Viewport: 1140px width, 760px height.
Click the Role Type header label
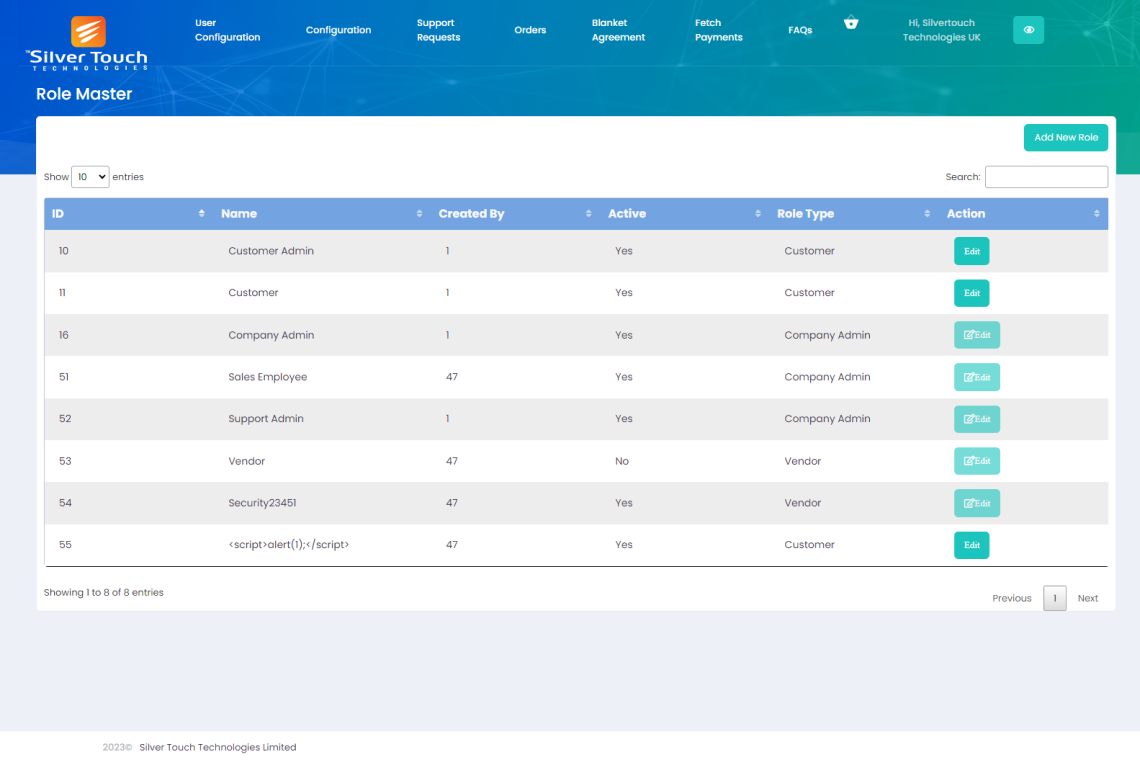point(806,214)
